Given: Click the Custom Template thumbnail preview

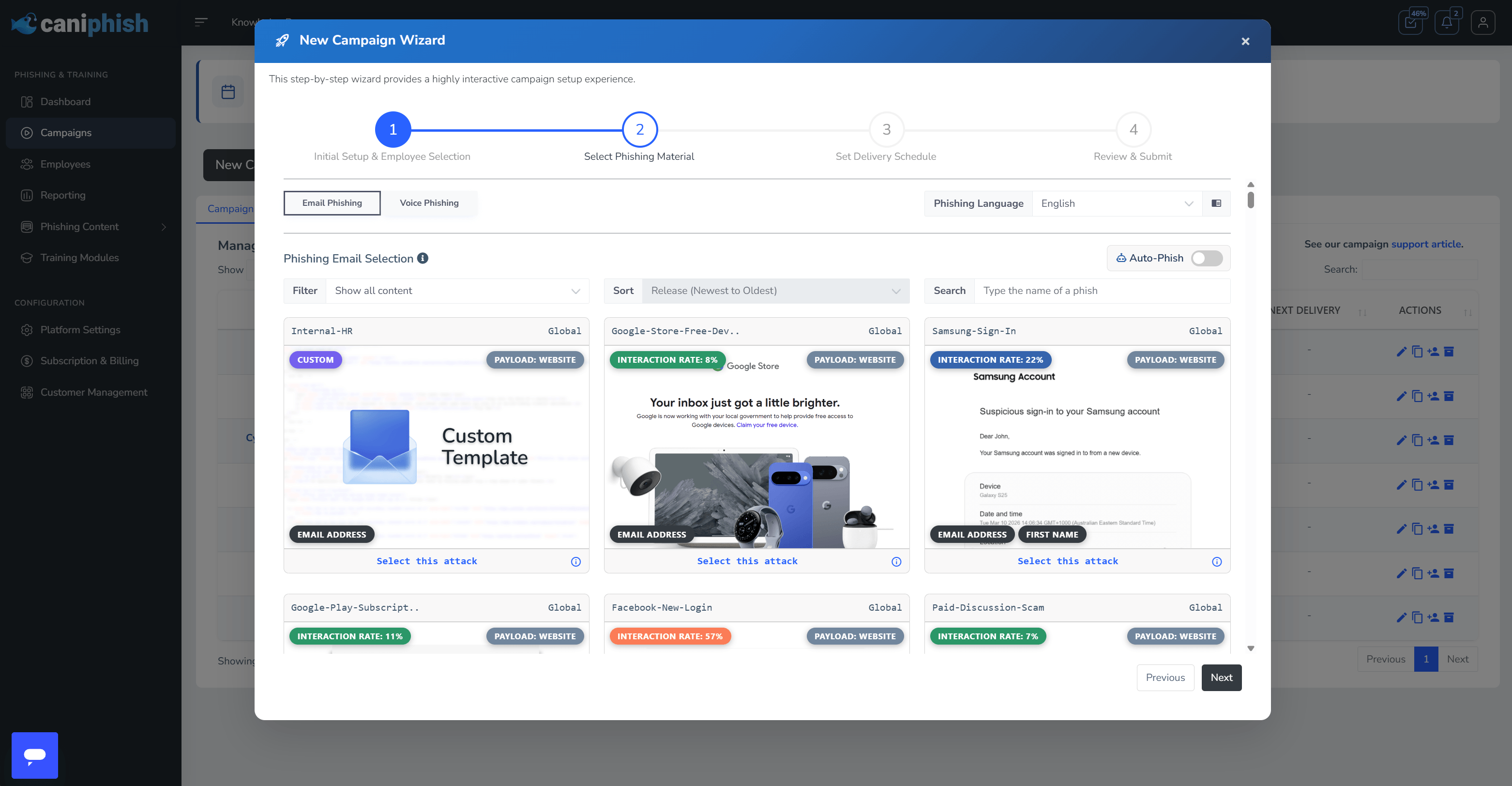Looking at the screenshot, I should 436,447.
